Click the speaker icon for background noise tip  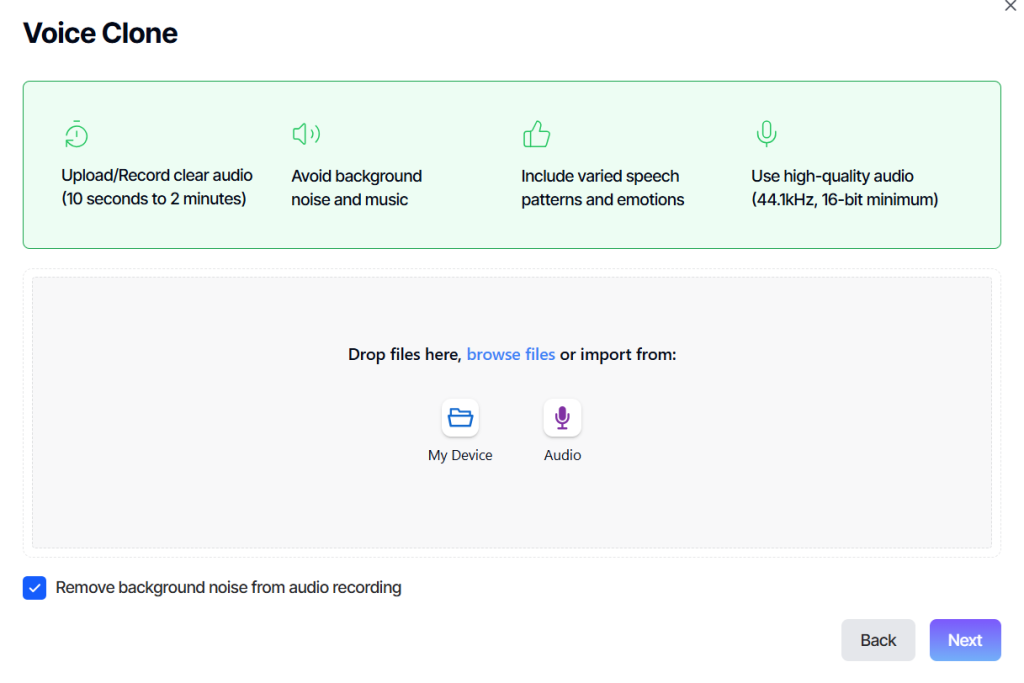pos(305,133)
